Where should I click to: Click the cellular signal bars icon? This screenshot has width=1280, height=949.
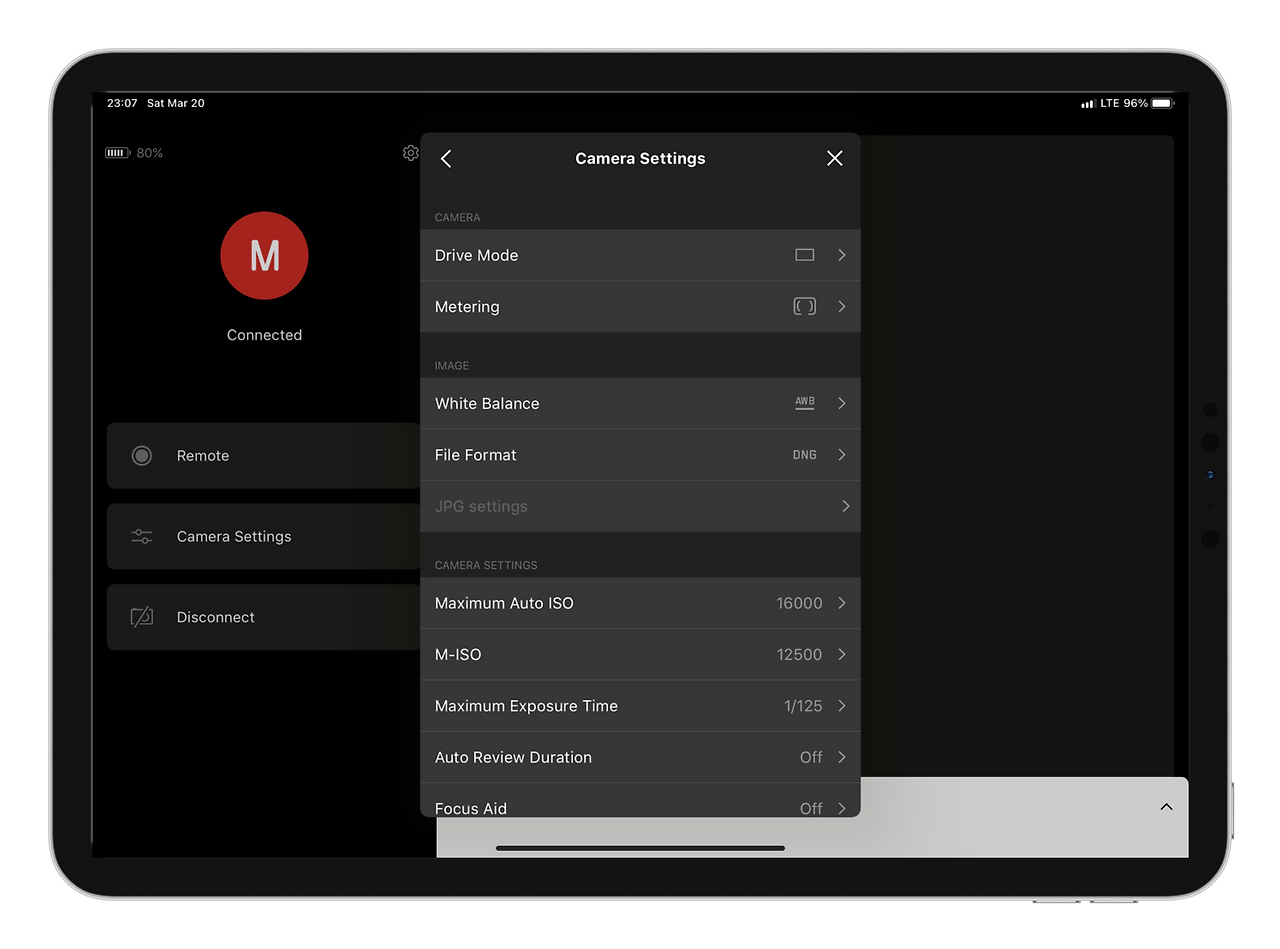pyautogui.click(x=1088, y=104)
